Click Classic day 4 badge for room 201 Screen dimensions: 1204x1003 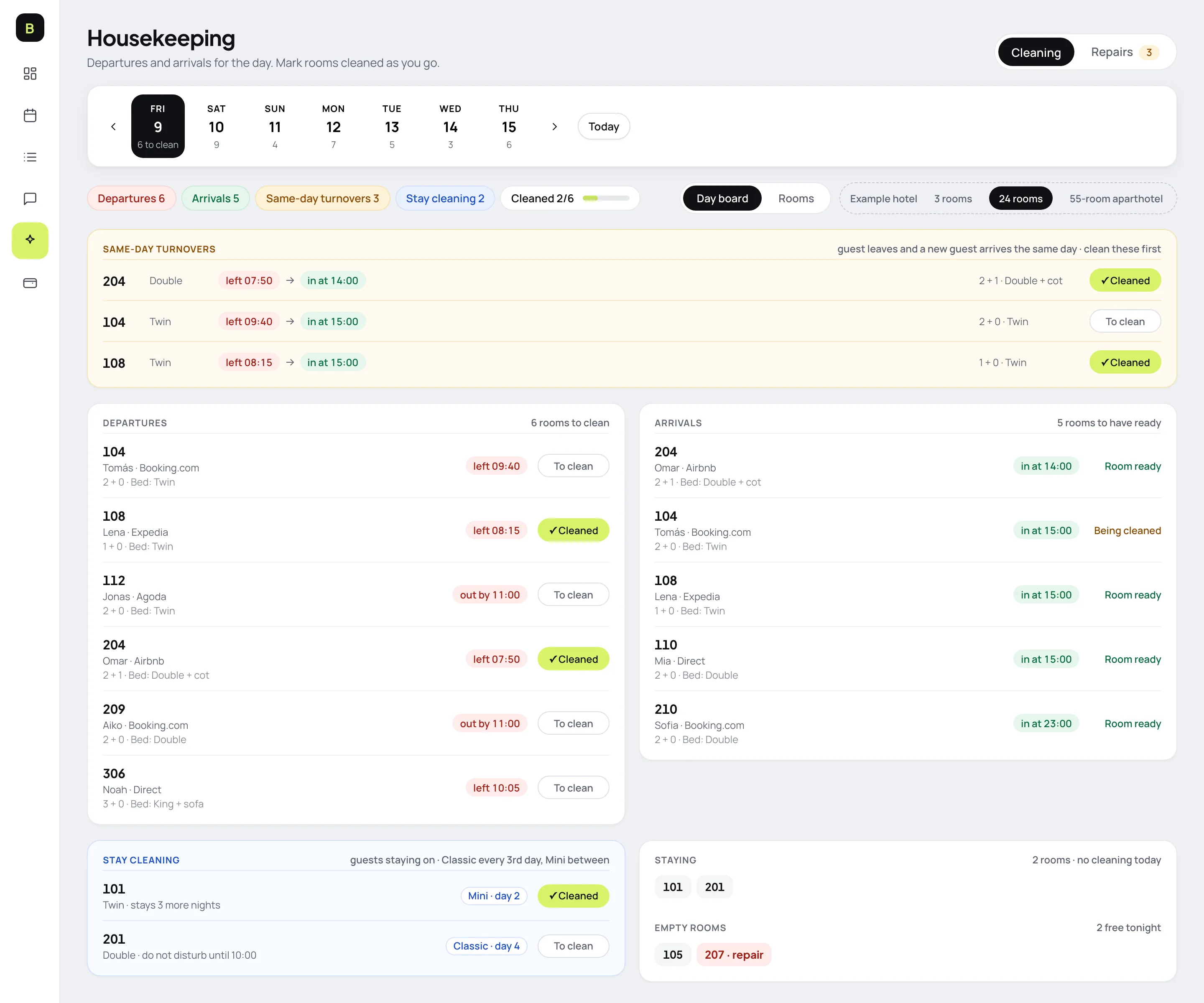click(x=486, y=946)
